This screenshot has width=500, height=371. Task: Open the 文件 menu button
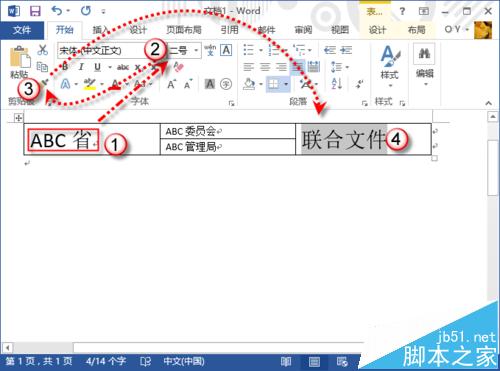coord(22,30)
